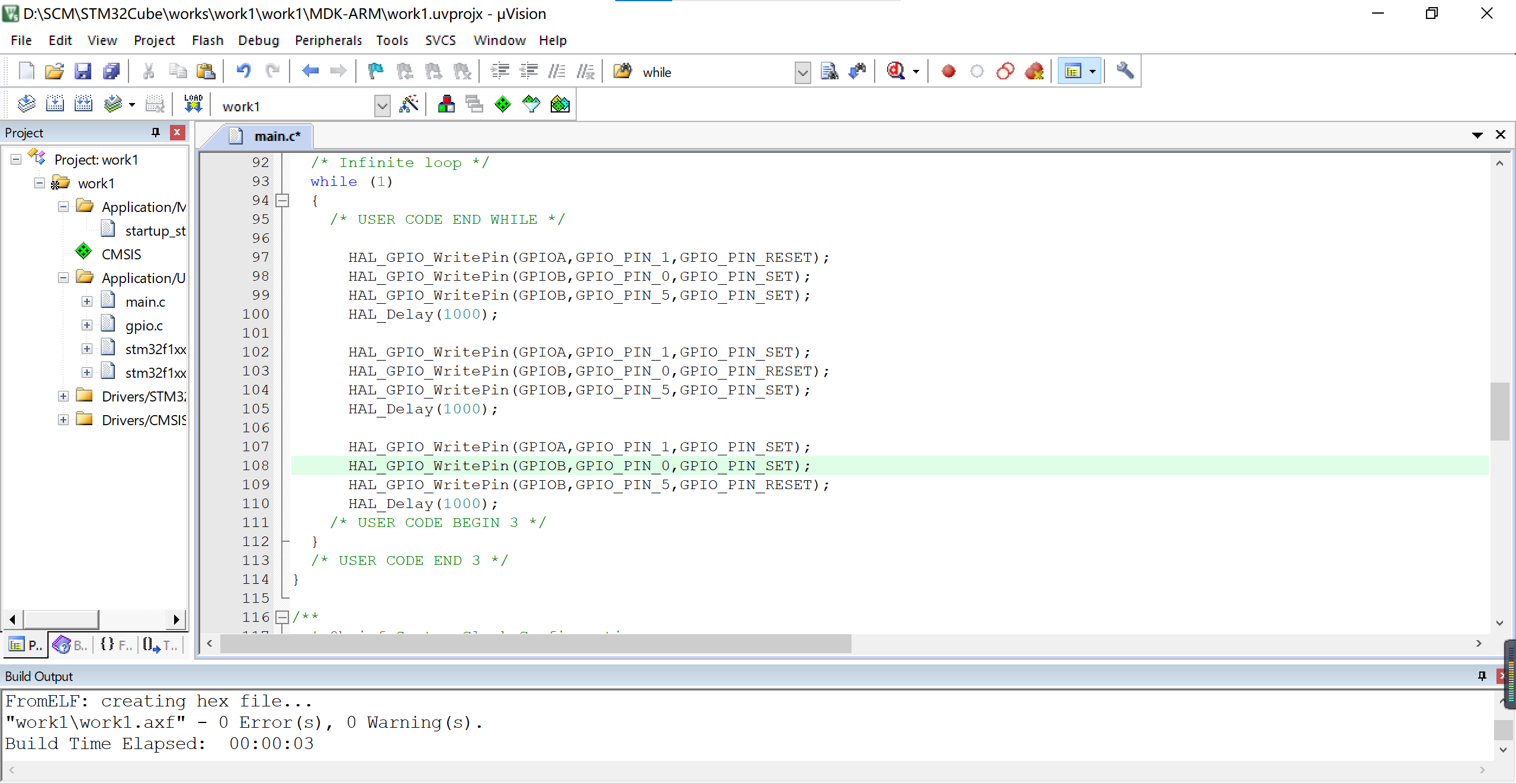Select startup file in project tree
The image size is (1516, 784).
click(155, 230)
